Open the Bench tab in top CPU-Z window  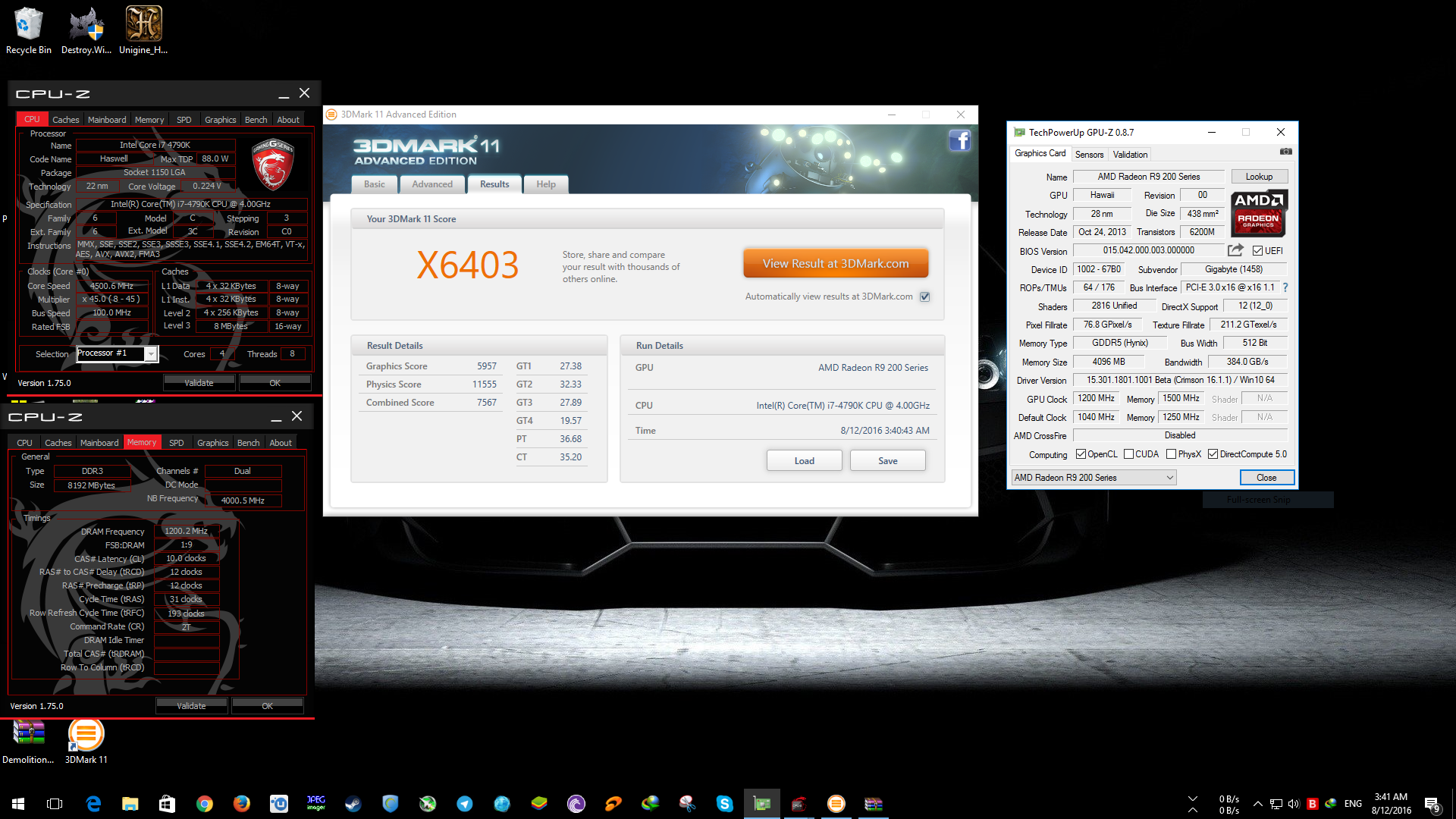pos(256,120)
